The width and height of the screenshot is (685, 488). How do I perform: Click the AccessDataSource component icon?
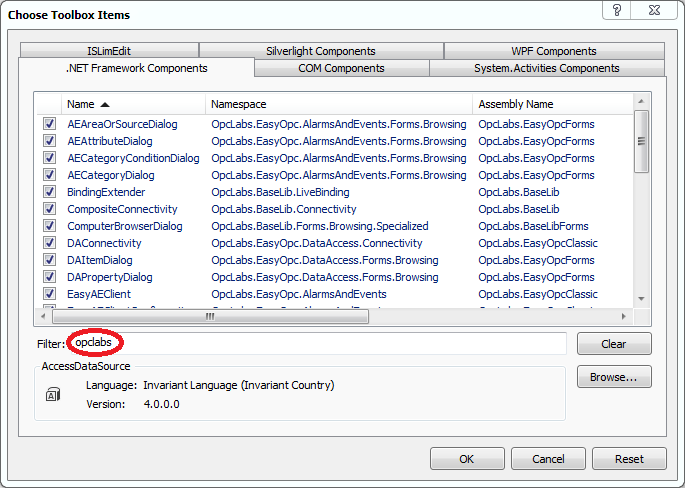53,395
